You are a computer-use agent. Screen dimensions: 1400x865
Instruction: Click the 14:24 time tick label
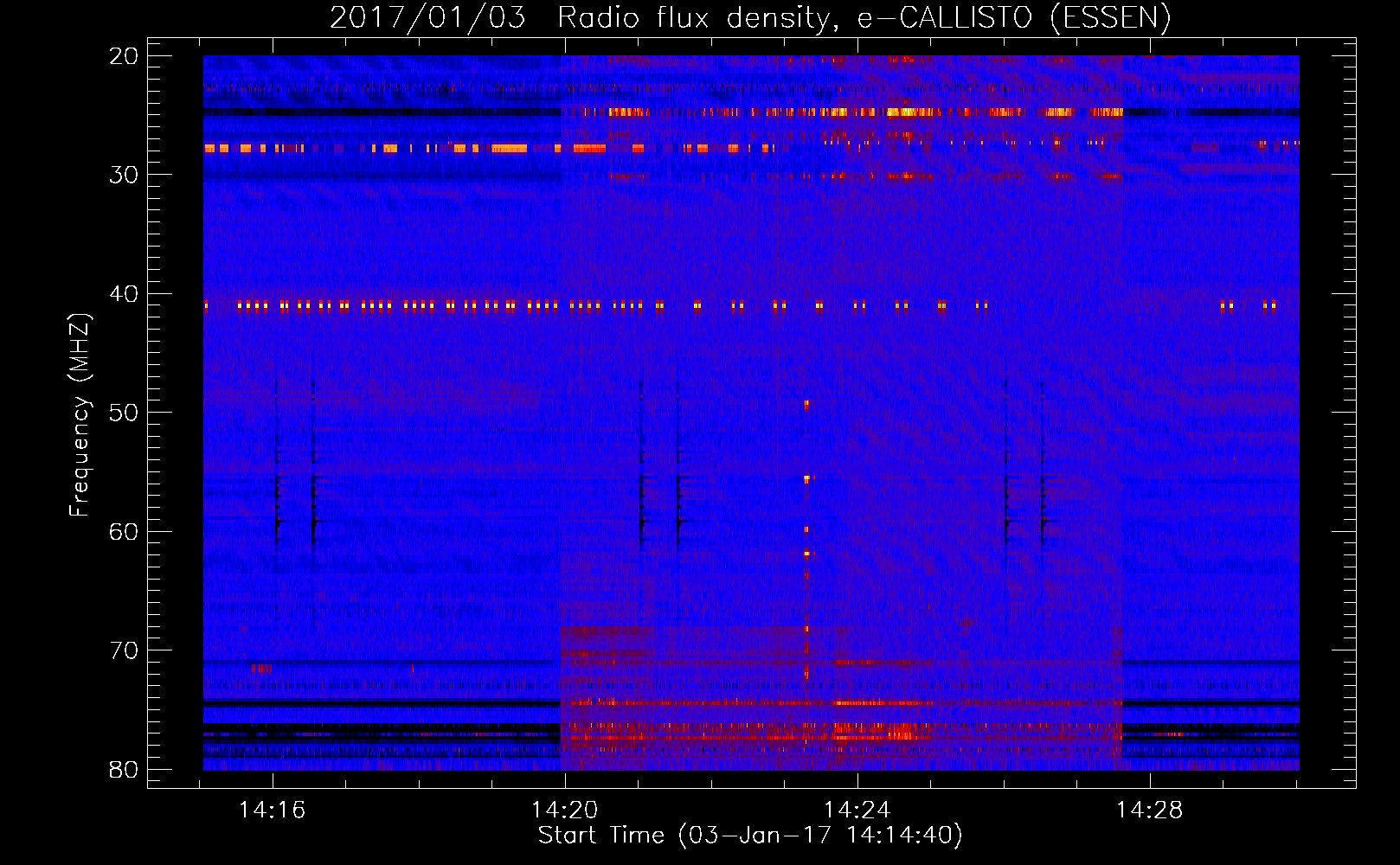857,811
